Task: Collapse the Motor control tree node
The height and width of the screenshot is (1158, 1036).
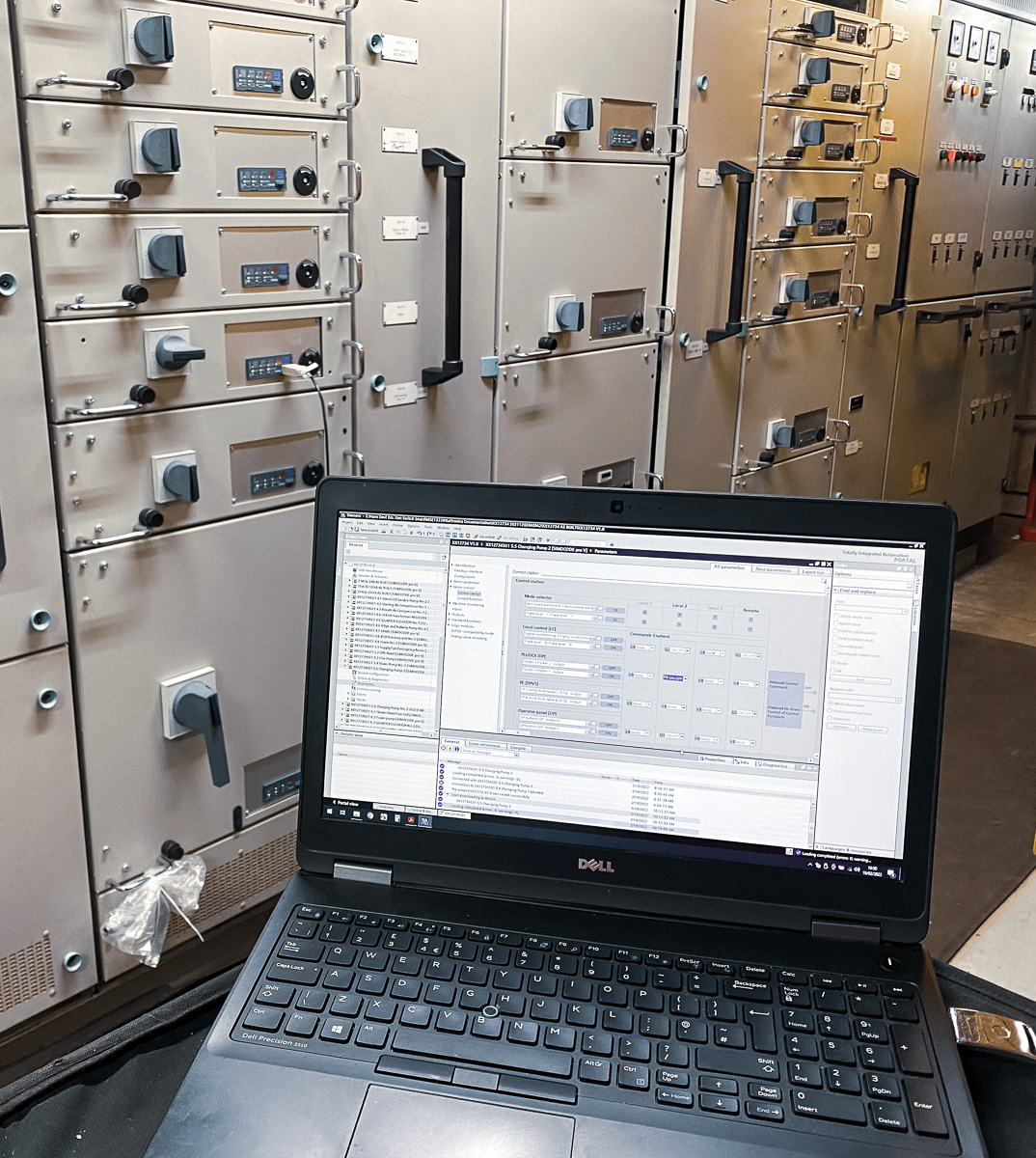Action: pyautogui.click(x=450, y=587)
